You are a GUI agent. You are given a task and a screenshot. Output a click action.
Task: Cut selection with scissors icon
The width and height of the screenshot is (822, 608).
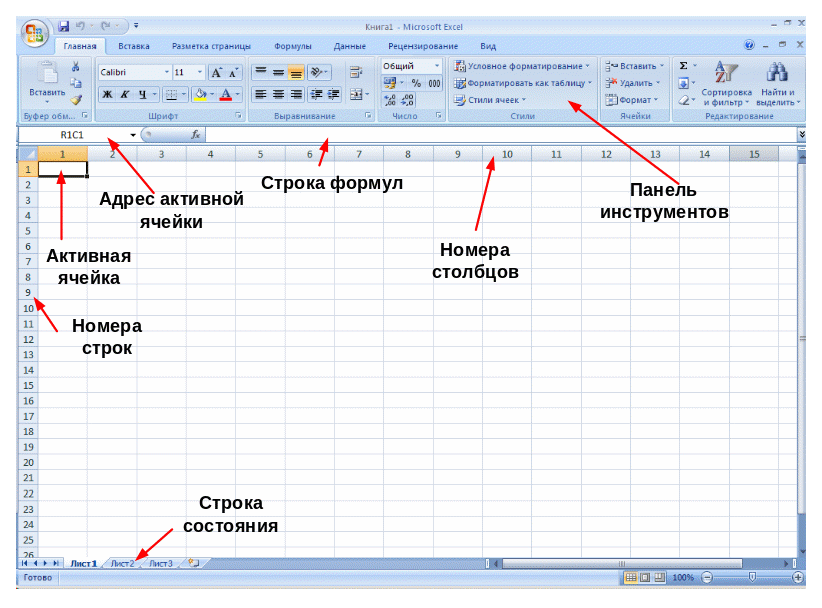(x=75, y=67)
